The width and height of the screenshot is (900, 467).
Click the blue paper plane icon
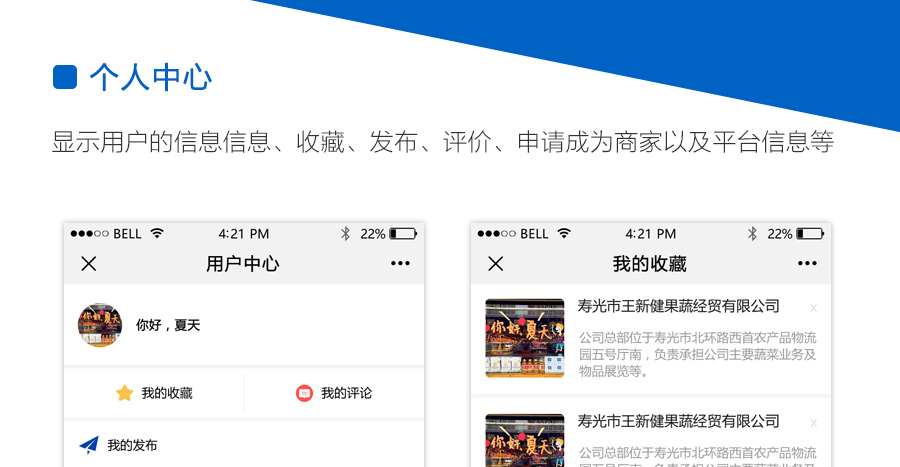point(89,445)
